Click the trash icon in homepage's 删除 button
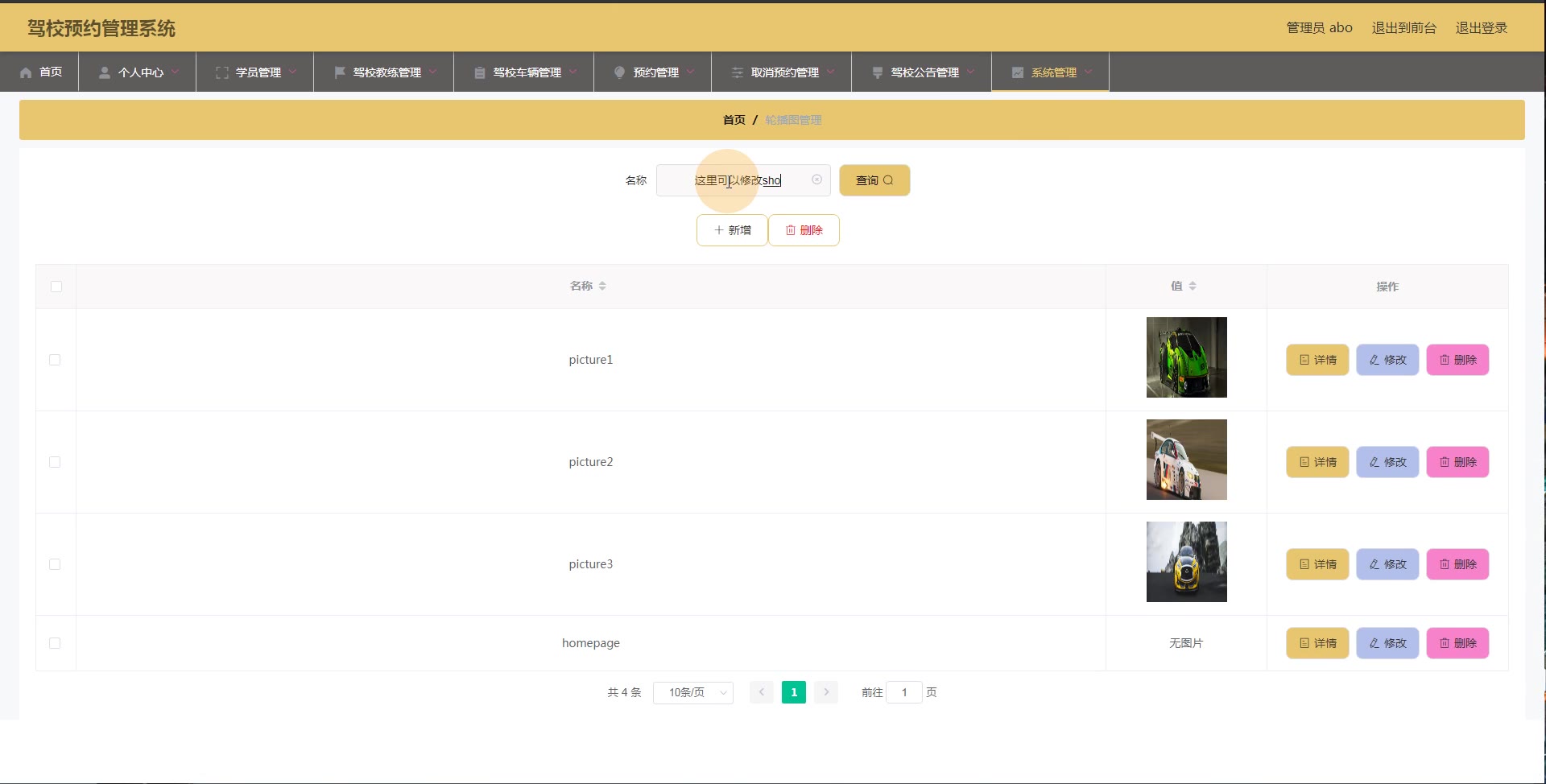The image size is (1546, 784). tap(1445, 643)
